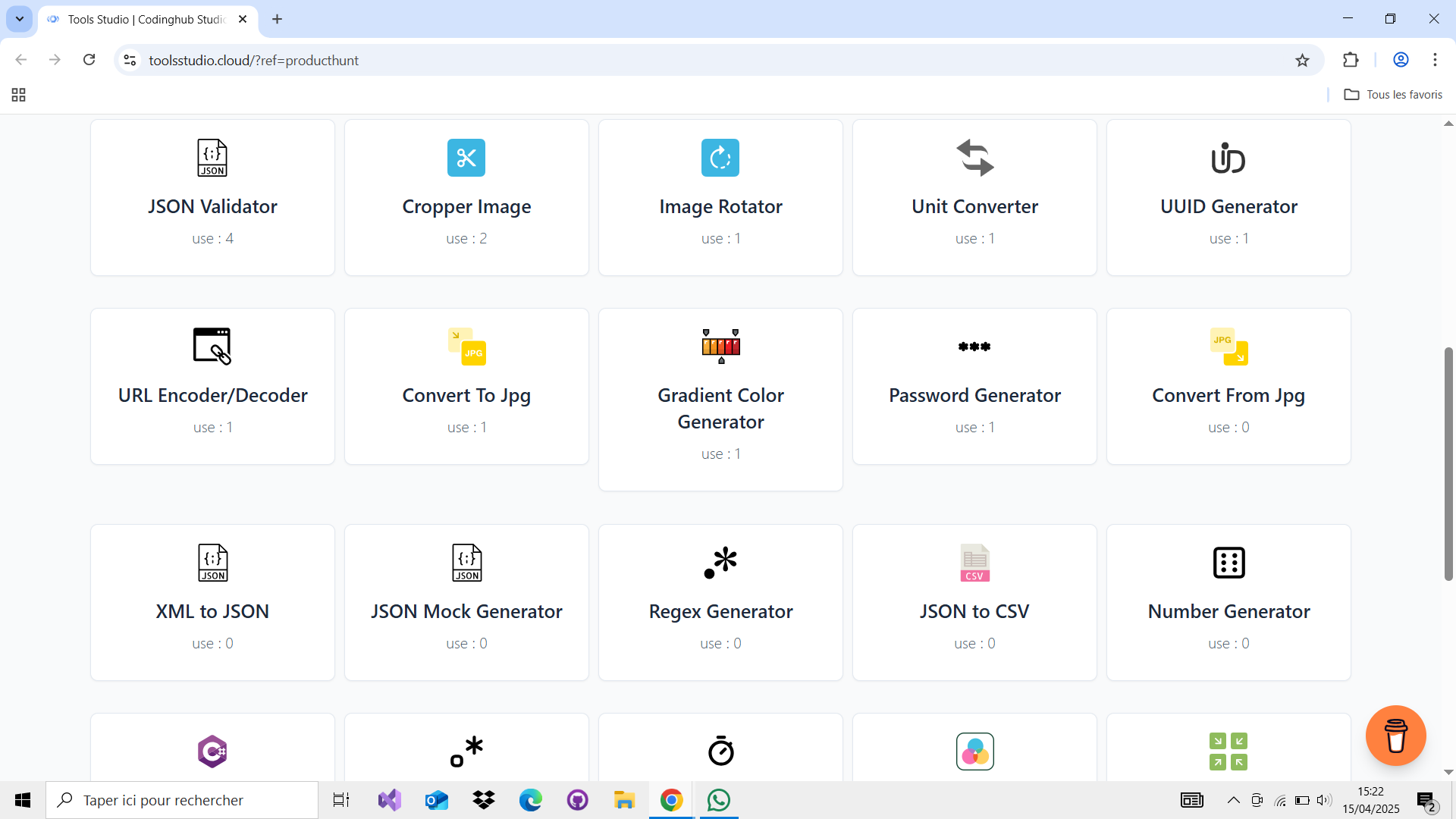Switch to the Tools Studio browser tab
Viewport: 1456px width, 819px height.
(144, 20)
